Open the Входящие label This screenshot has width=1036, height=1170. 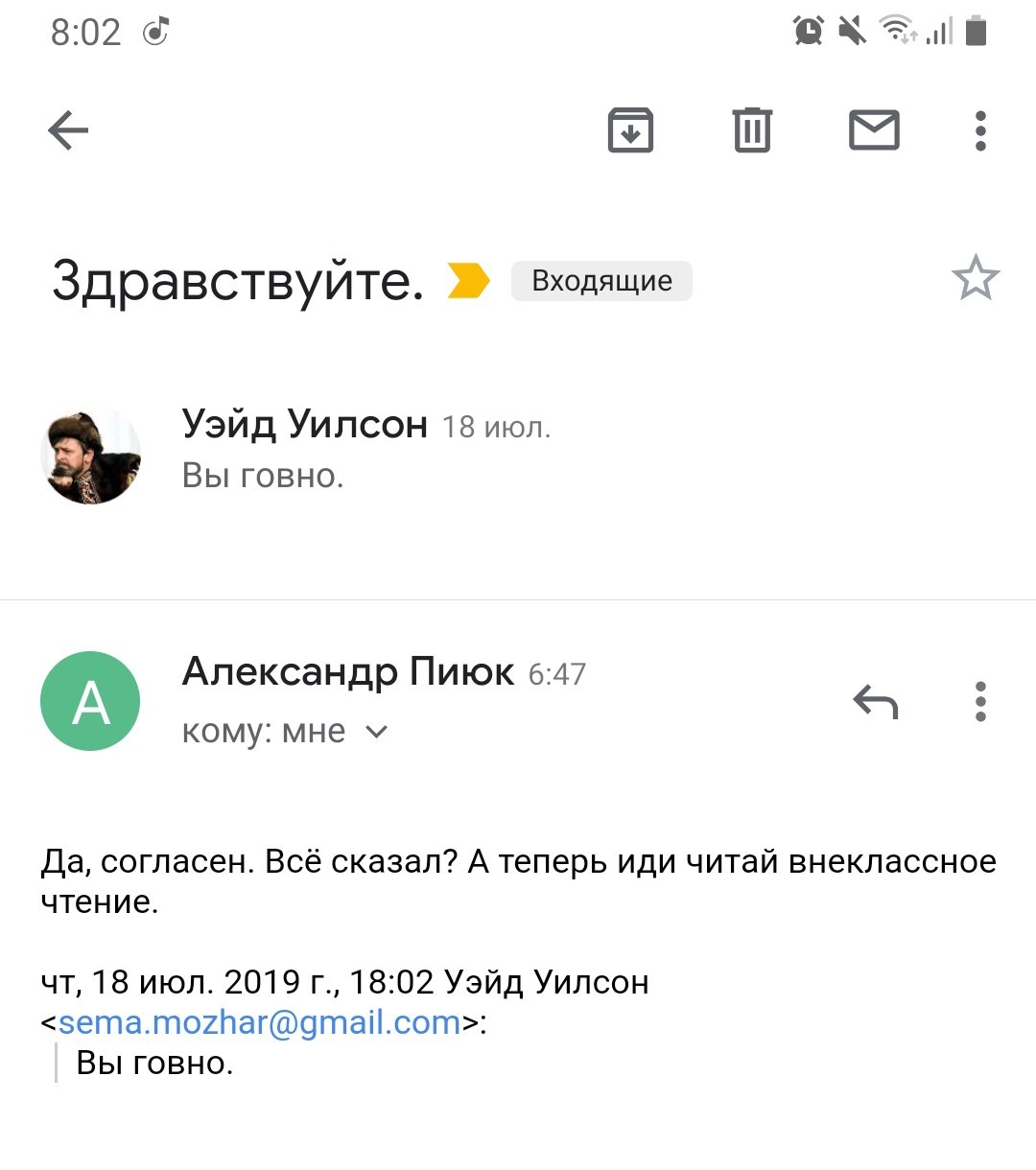(x=601, y=281)
